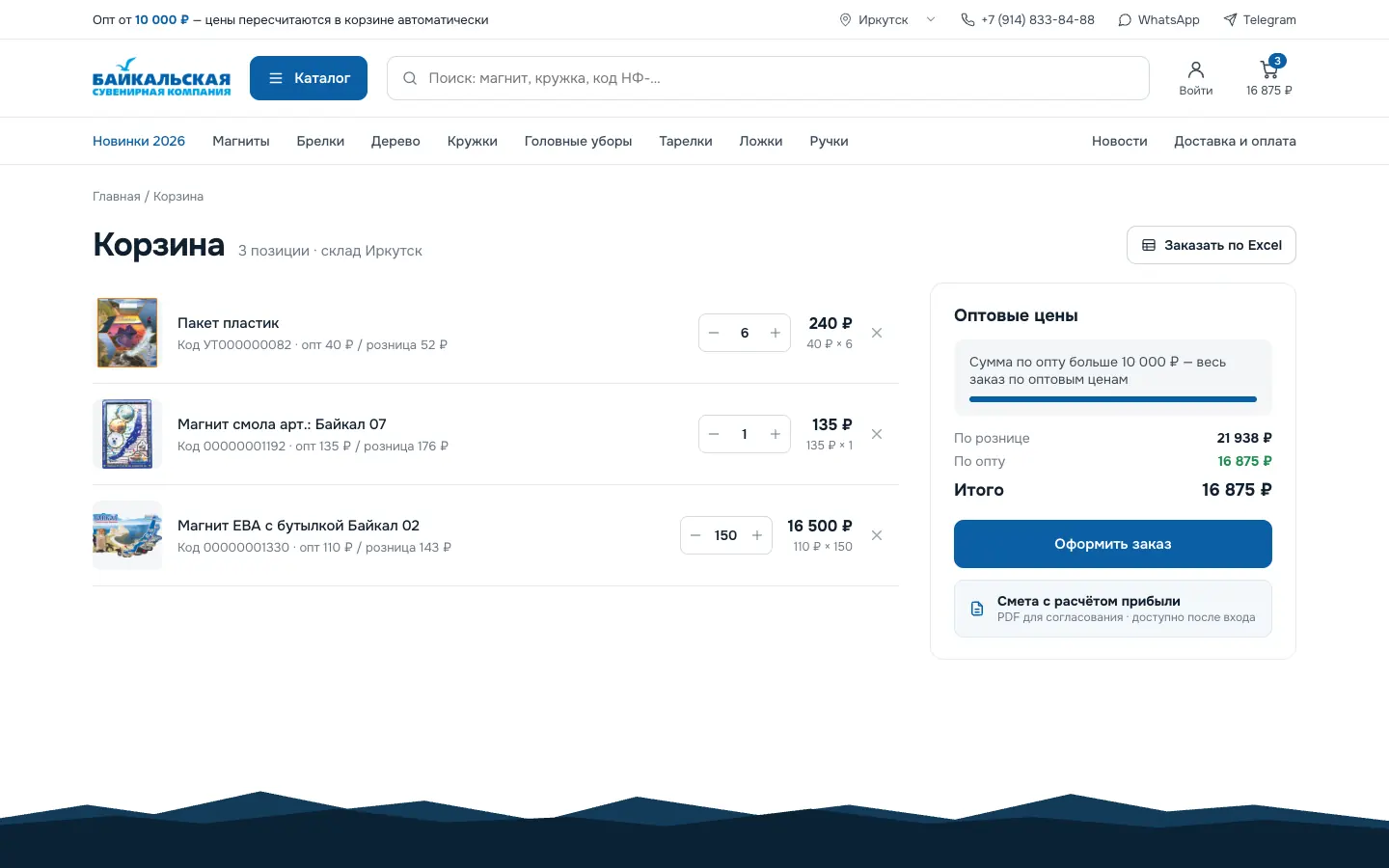Open the WhatsApp chat link
The height and width of the screenshot is (868, 1389).
1158,19
